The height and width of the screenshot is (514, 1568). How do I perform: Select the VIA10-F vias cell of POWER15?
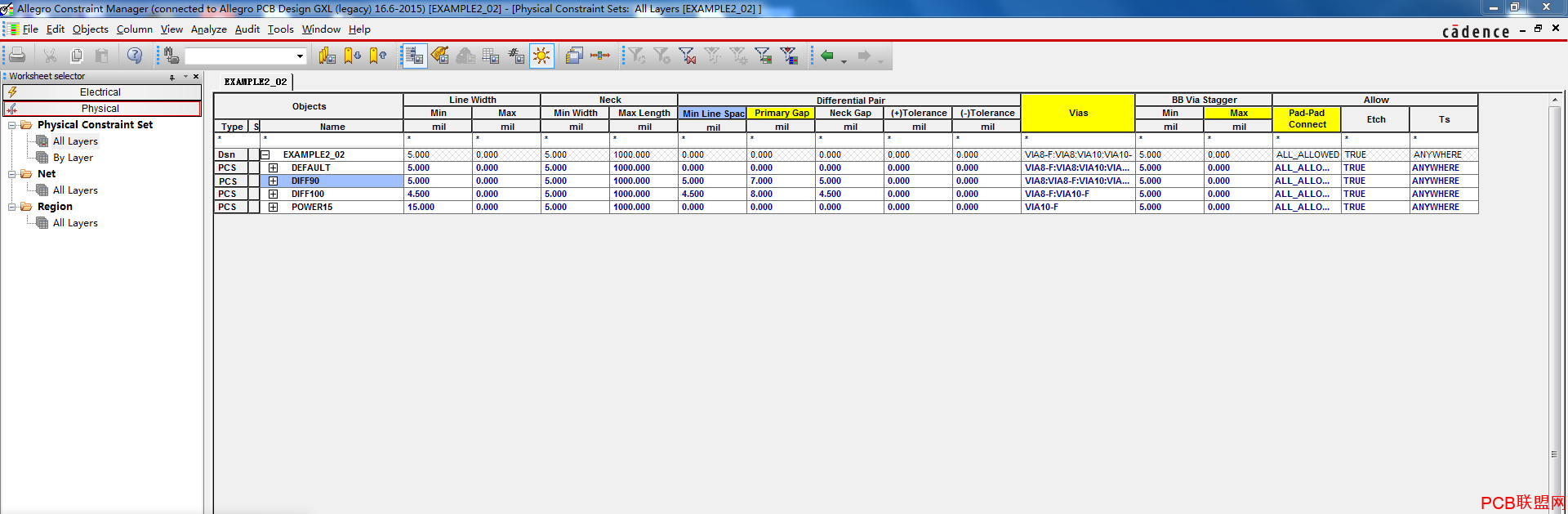coord(1078,207)
